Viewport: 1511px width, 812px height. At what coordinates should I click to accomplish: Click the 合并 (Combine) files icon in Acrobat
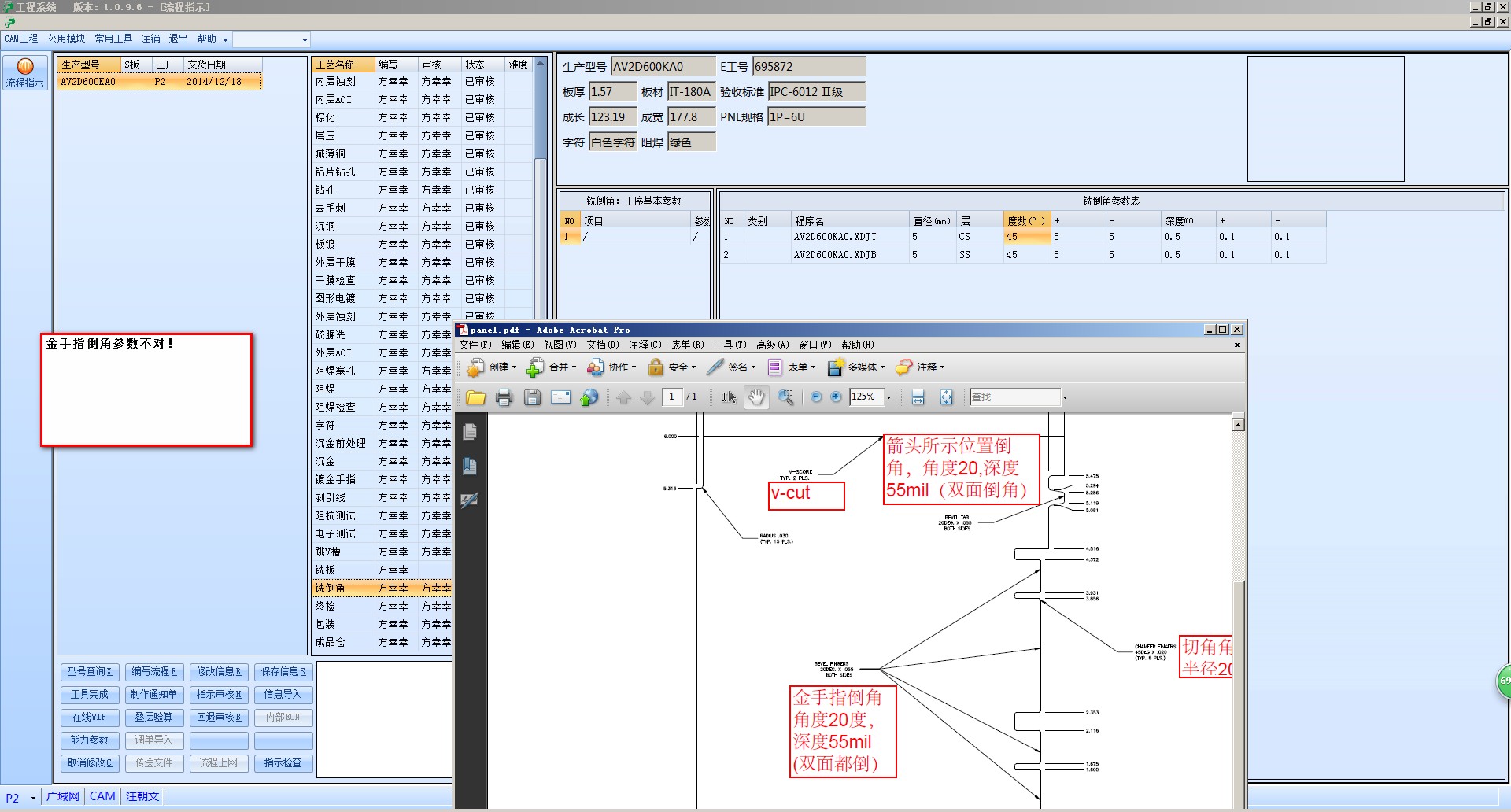[535, 367]
